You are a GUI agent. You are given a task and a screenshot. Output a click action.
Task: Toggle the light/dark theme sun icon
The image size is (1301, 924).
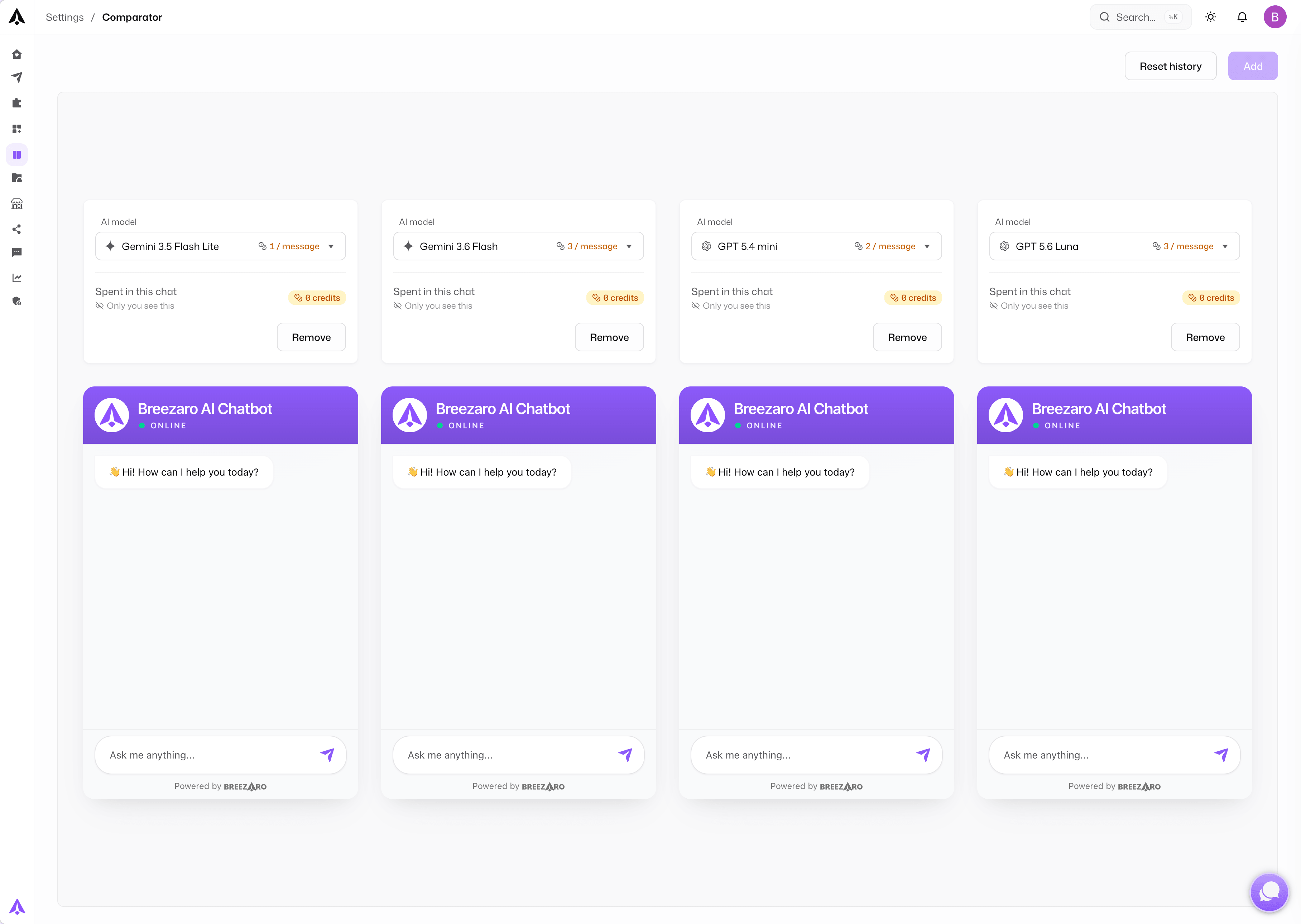tap(1210, 17)
